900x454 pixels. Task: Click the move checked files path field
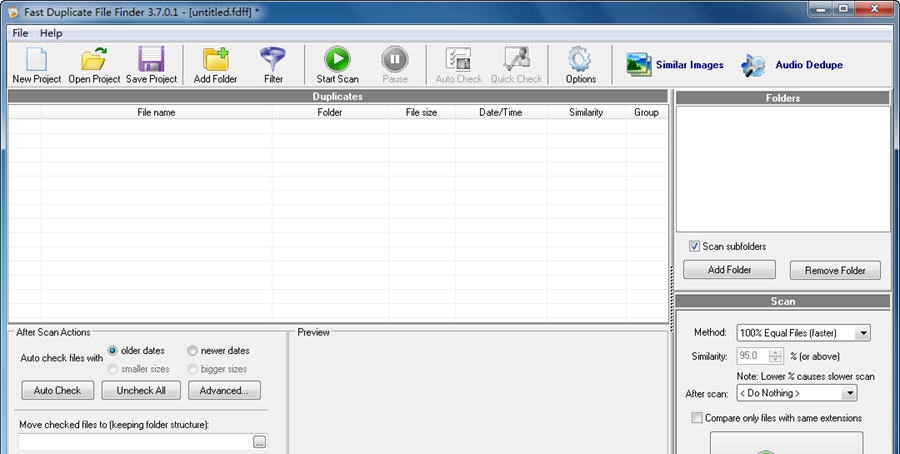[x=136, y=442]
